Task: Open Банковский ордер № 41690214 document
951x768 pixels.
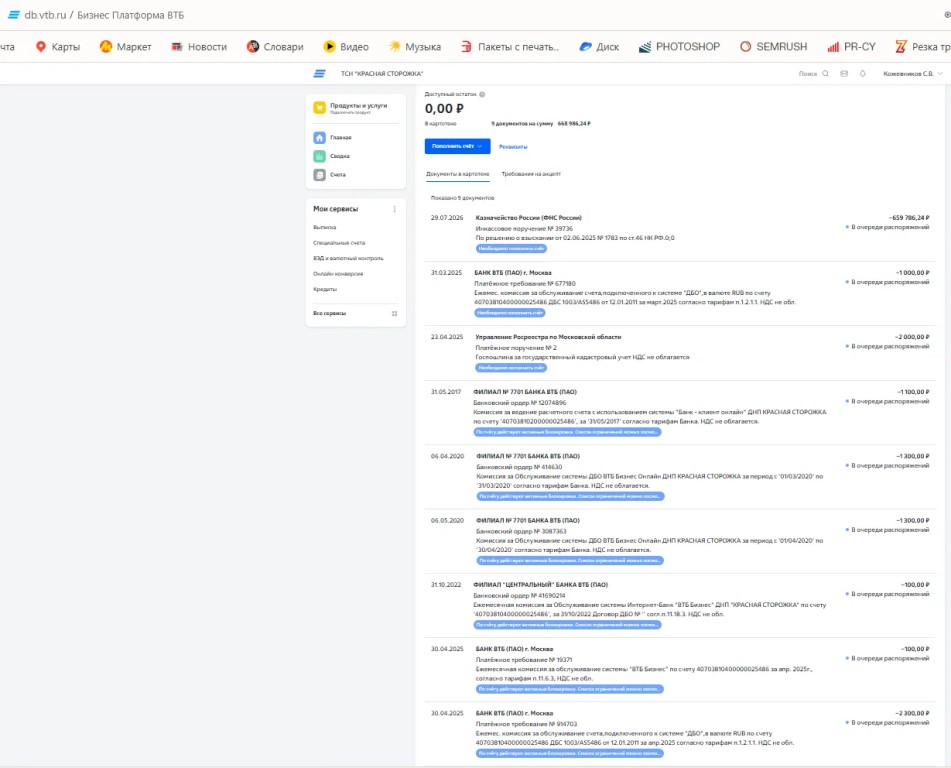Action: click(680, 605)
